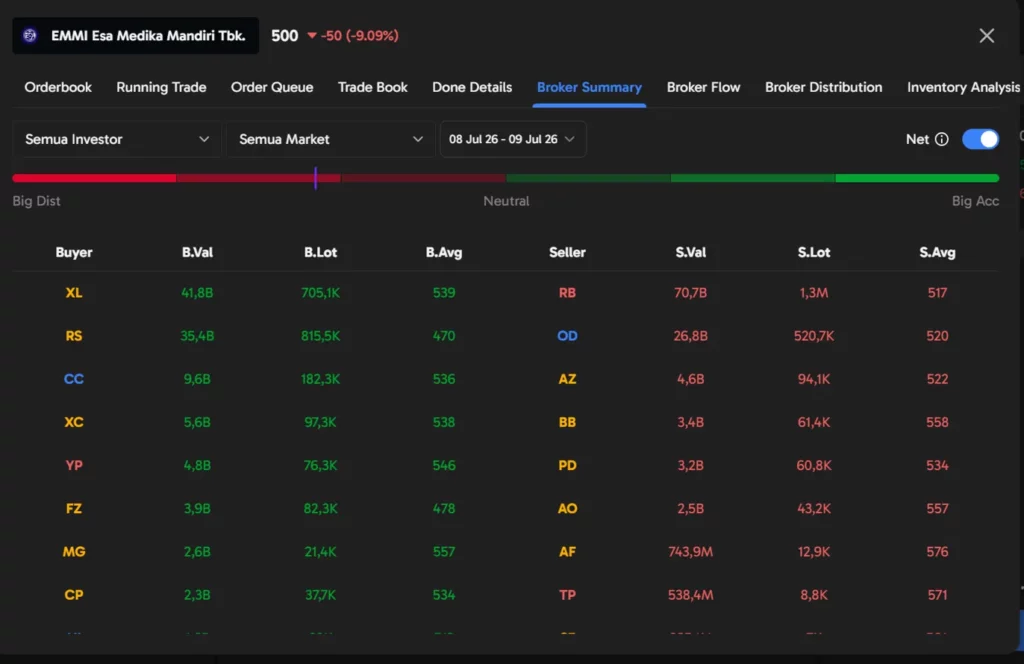Click the sell value 538,4M
1024x664 pixels.
tap(690, 595)
